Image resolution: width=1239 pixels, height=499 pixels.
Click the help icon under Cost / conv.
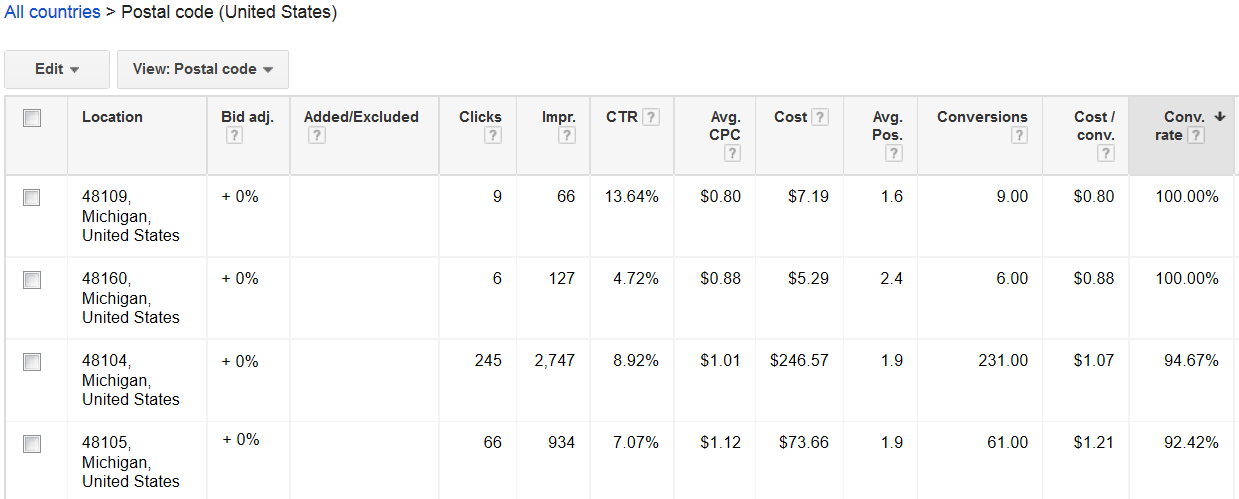click(x=1105, y=153)
